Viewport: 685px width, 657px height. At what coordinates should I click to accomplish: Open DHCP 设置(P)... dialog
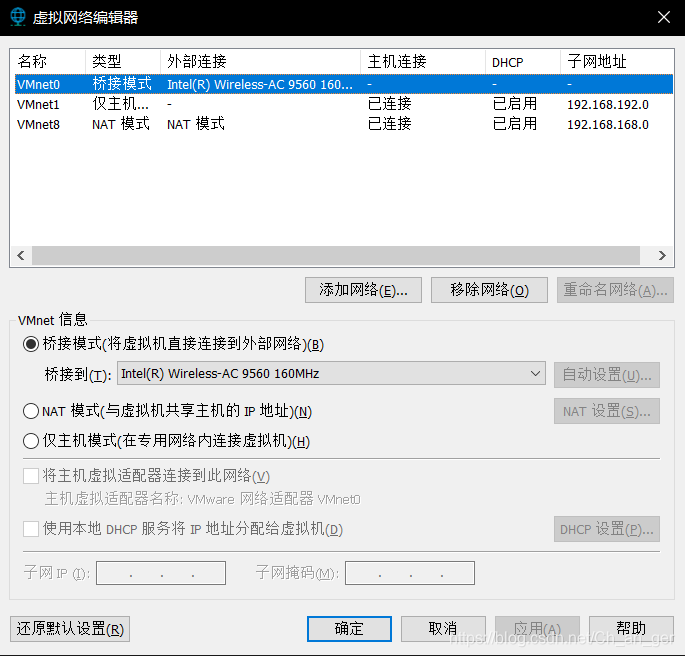tap(607, 529)
